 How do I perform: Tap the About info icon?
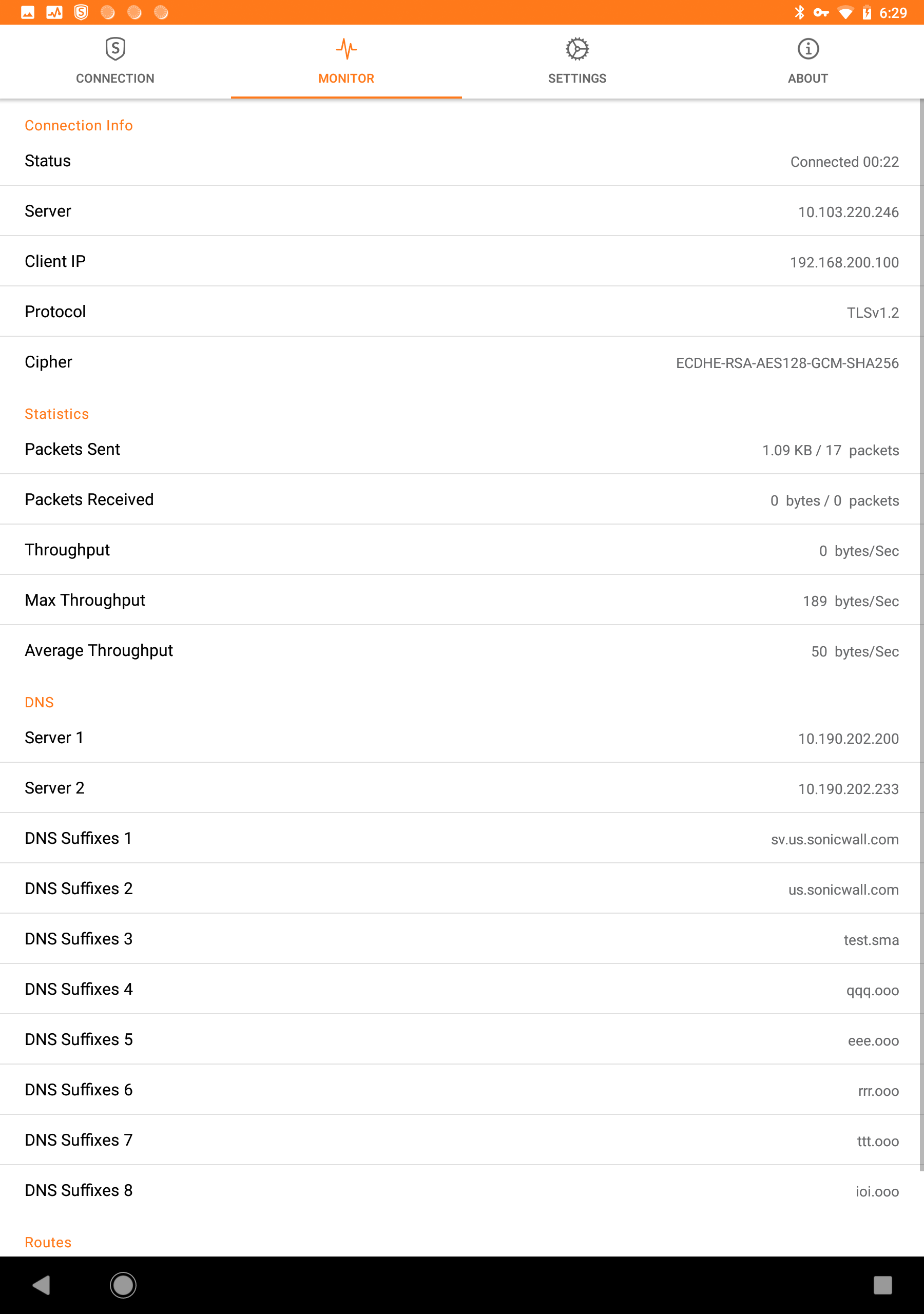[808, 49]
